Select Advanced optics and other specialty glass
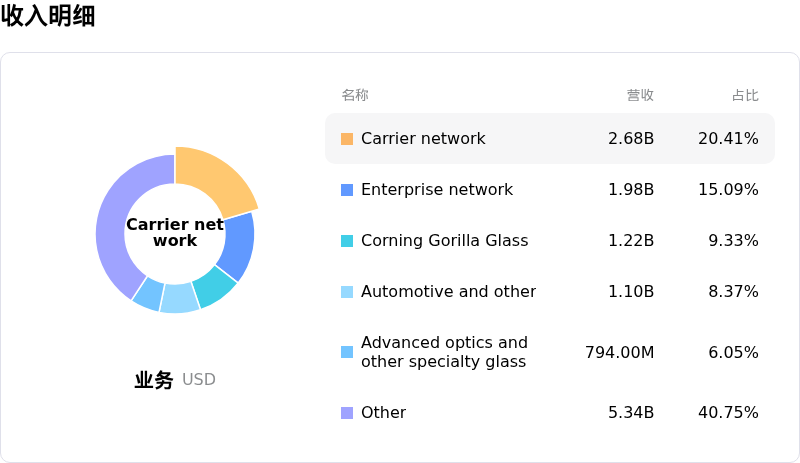 coord(444,352)
